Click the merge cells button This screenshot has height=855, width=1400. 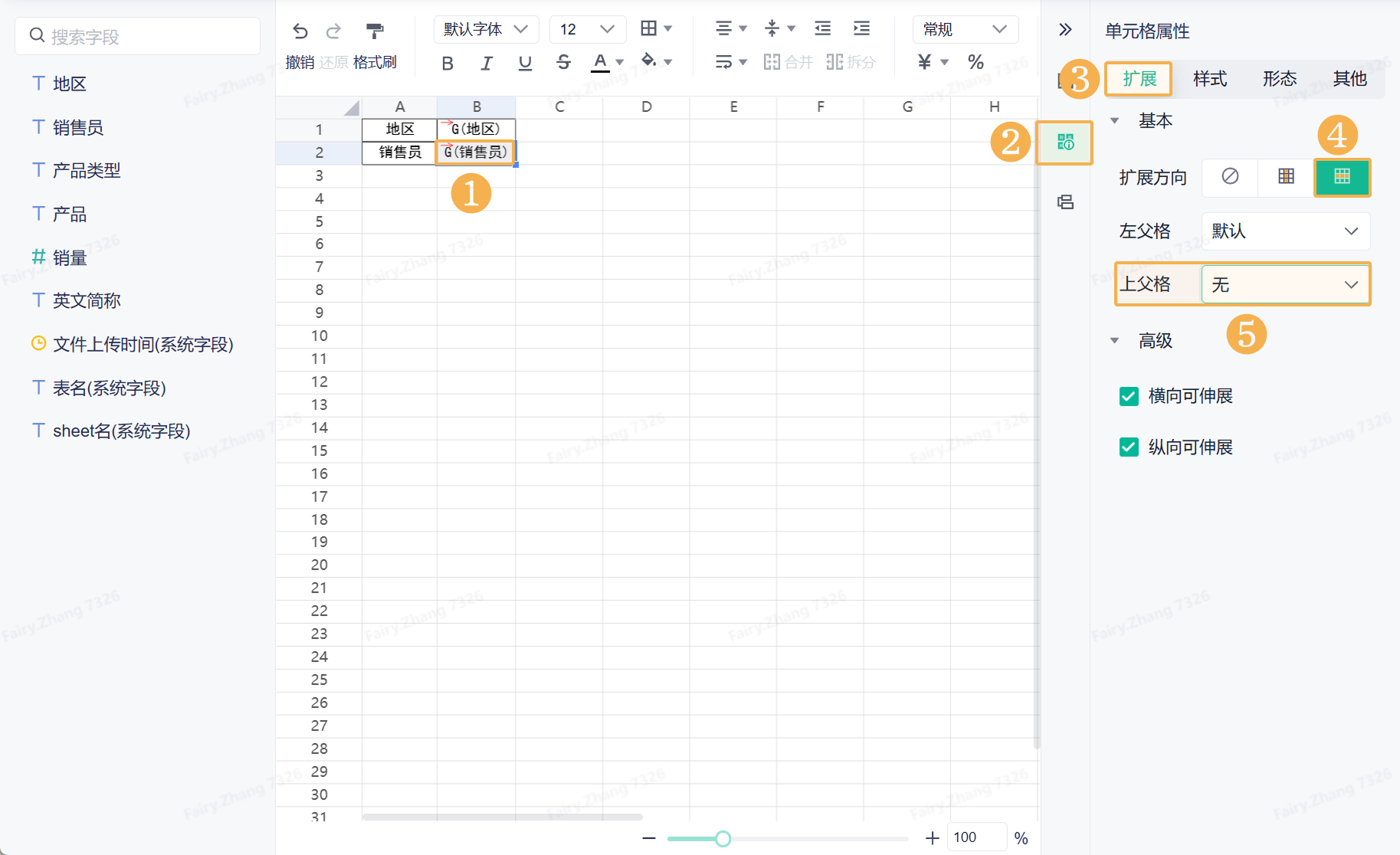(x=788, y=62)
